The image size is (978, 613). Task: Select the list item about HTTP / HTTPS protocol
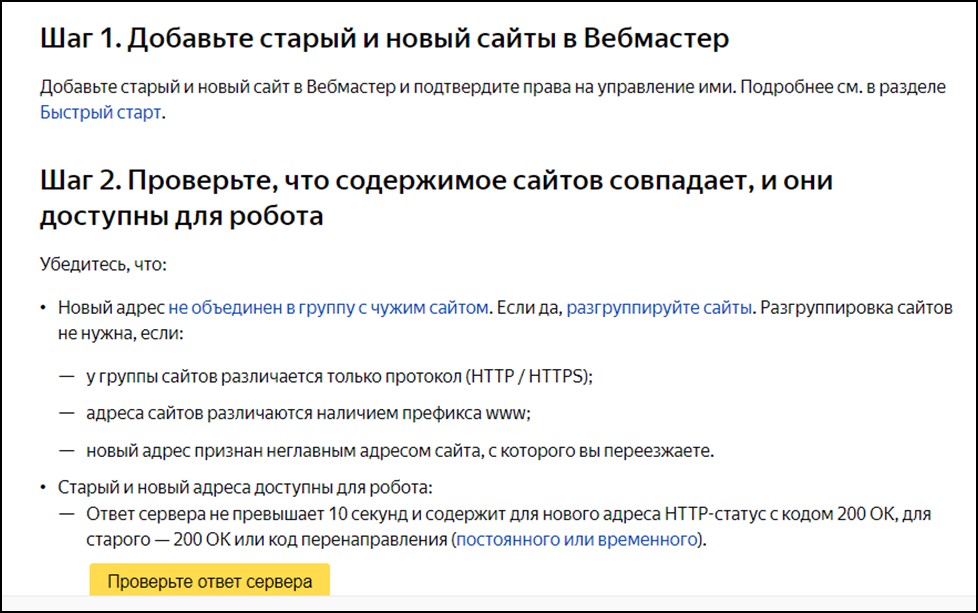tap(339, 376)
